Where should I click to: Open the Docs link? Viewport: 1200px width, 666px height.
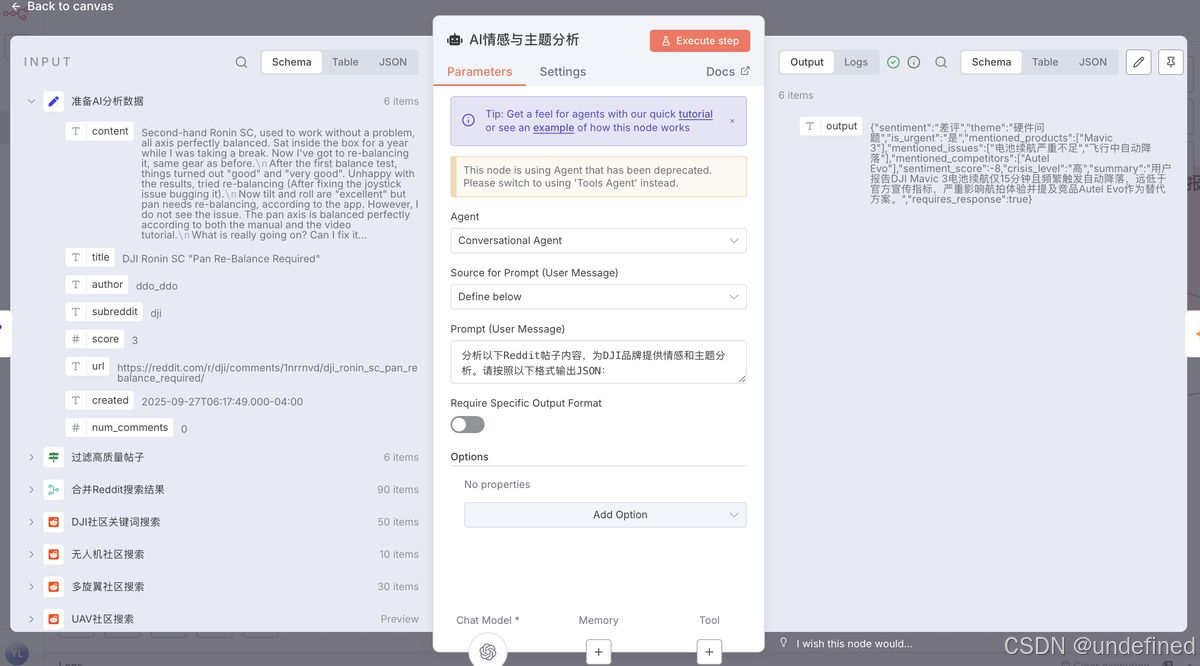pyautogui.click(x=726, y=71)
